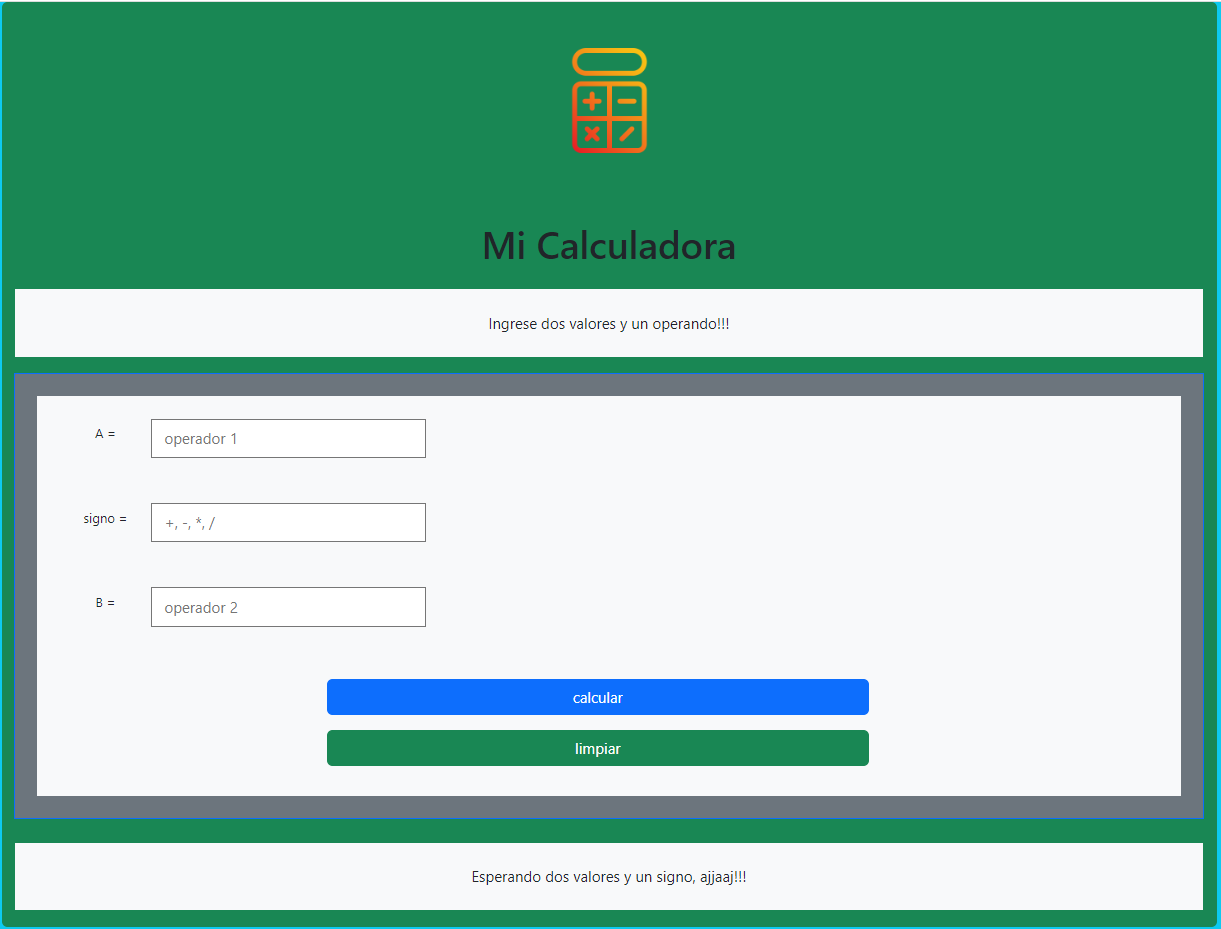Click the green limpiar button
This screenshot has width=1221, height=929.
pyautogui.click(x=598, y=748)
